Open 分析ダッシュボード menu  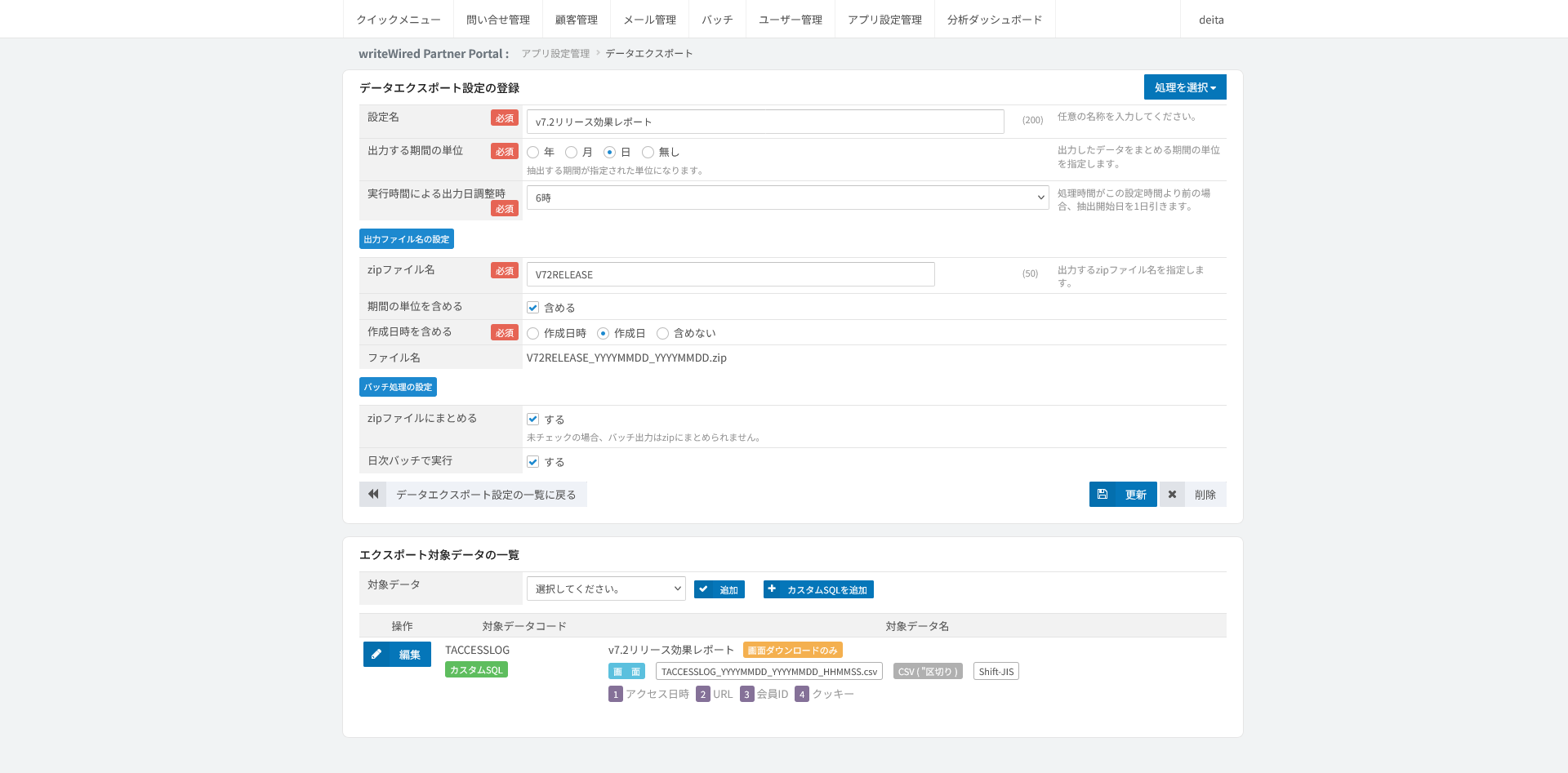995,20
